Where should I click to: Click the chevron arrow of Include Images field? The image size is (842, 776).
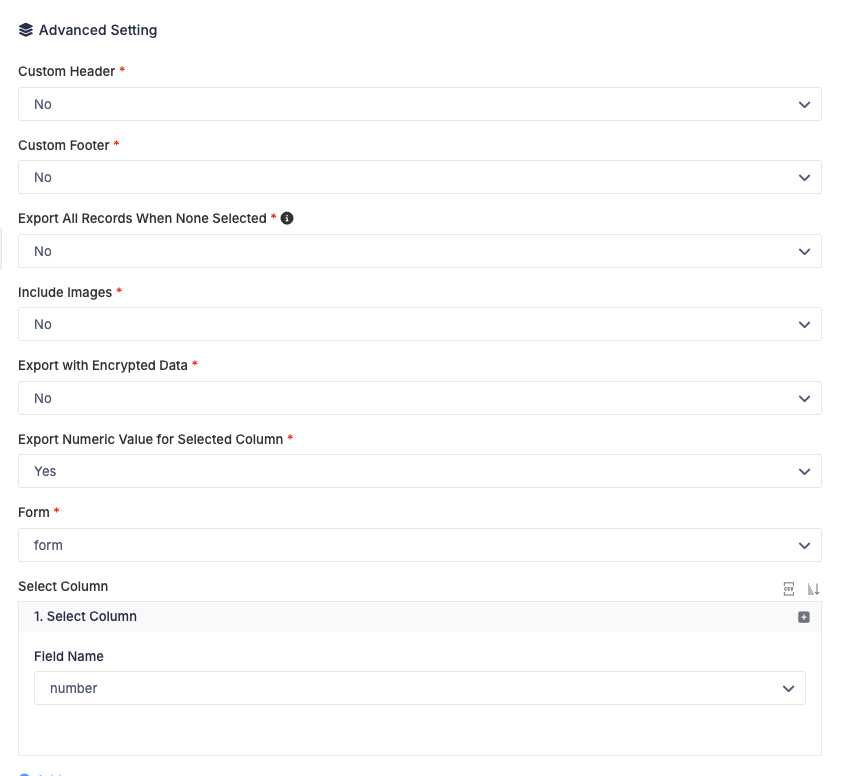(804, 324)
